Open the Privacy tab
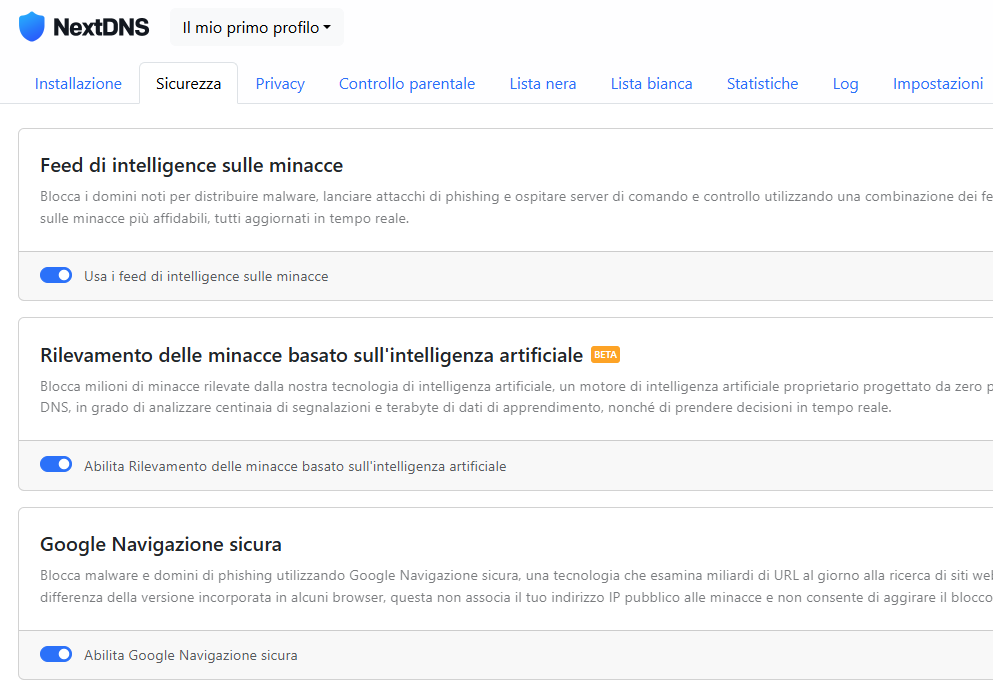 tap(280, 84)
